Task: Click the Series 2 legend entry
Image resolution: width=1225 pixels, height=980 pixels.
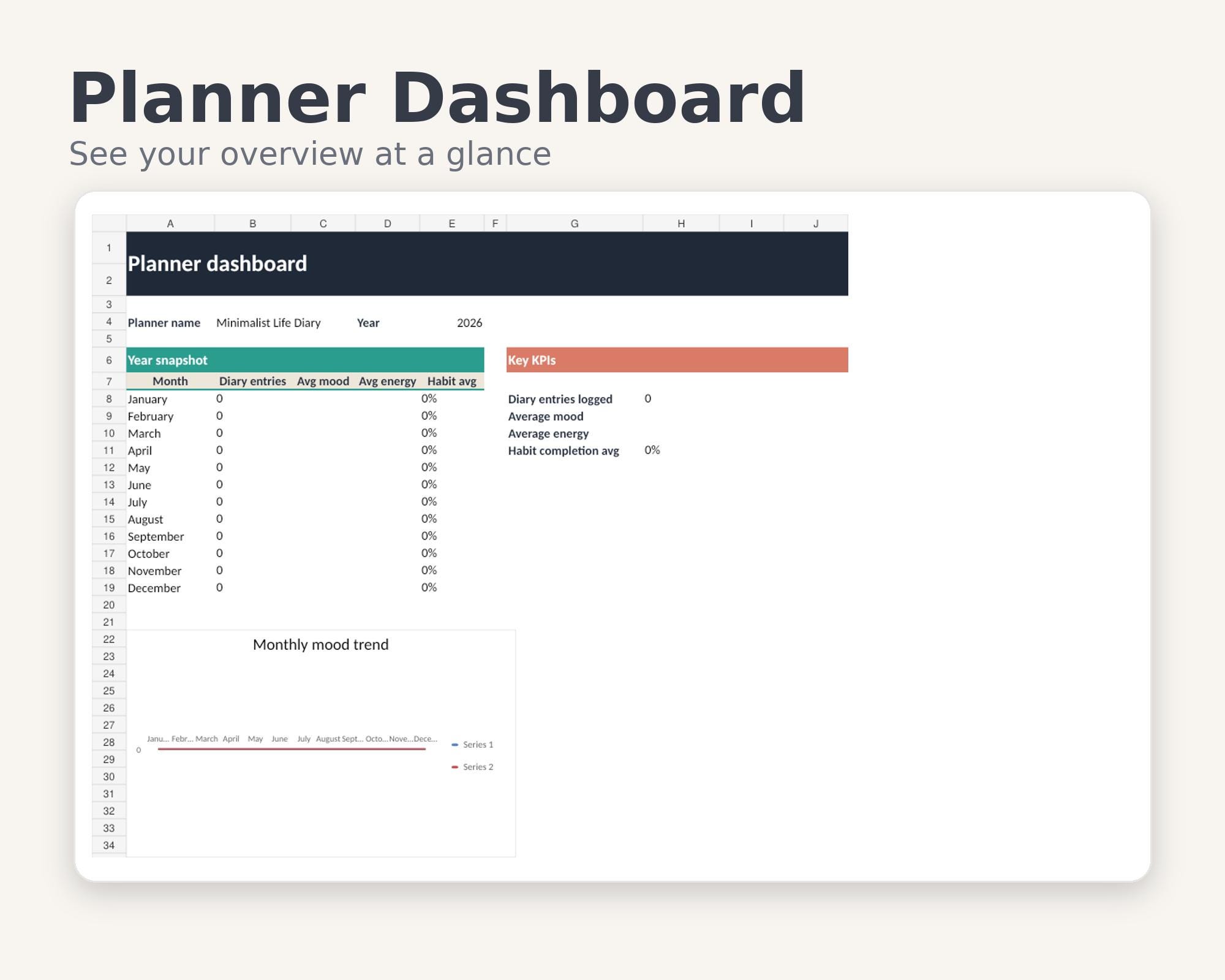Action: (x=472, y=767)
